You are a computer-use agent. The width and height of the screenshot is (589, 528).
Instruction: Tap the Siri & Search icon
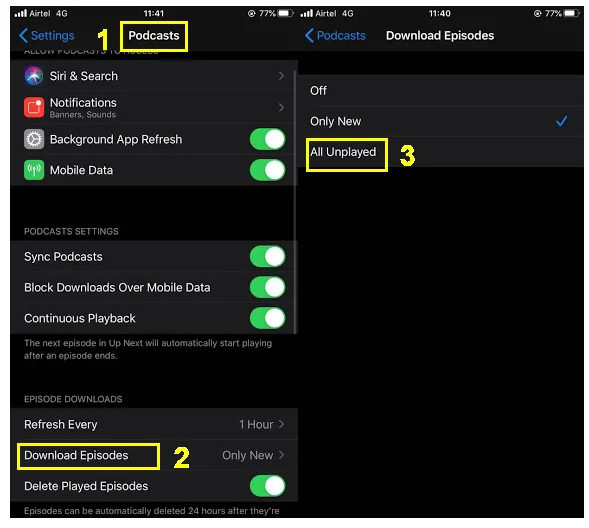point(34,75)
